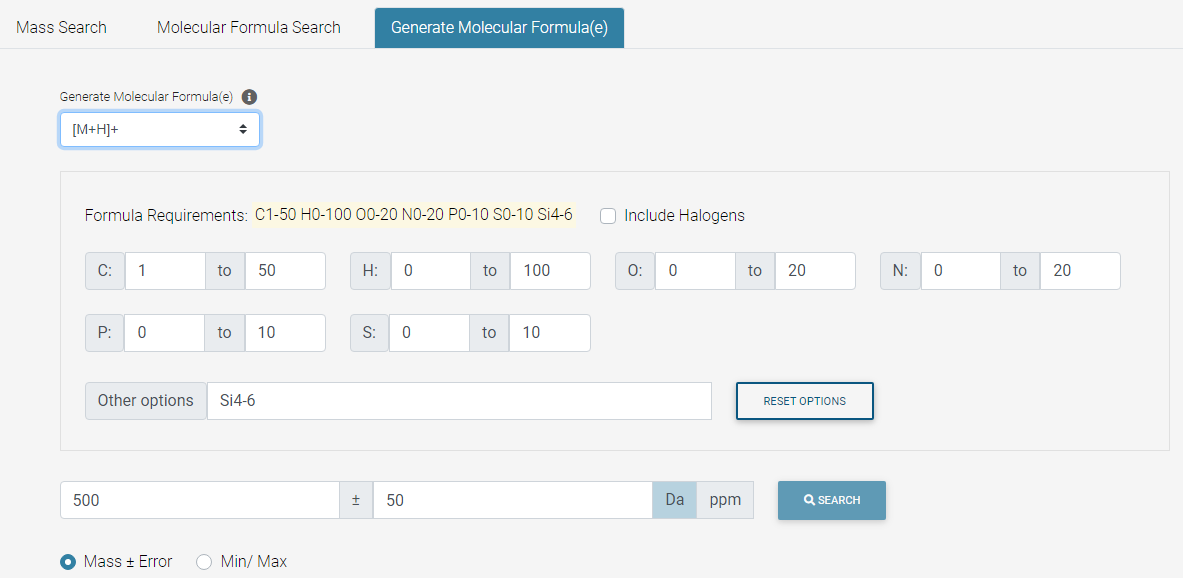Click the mass value field containing 500

point(200,500)
